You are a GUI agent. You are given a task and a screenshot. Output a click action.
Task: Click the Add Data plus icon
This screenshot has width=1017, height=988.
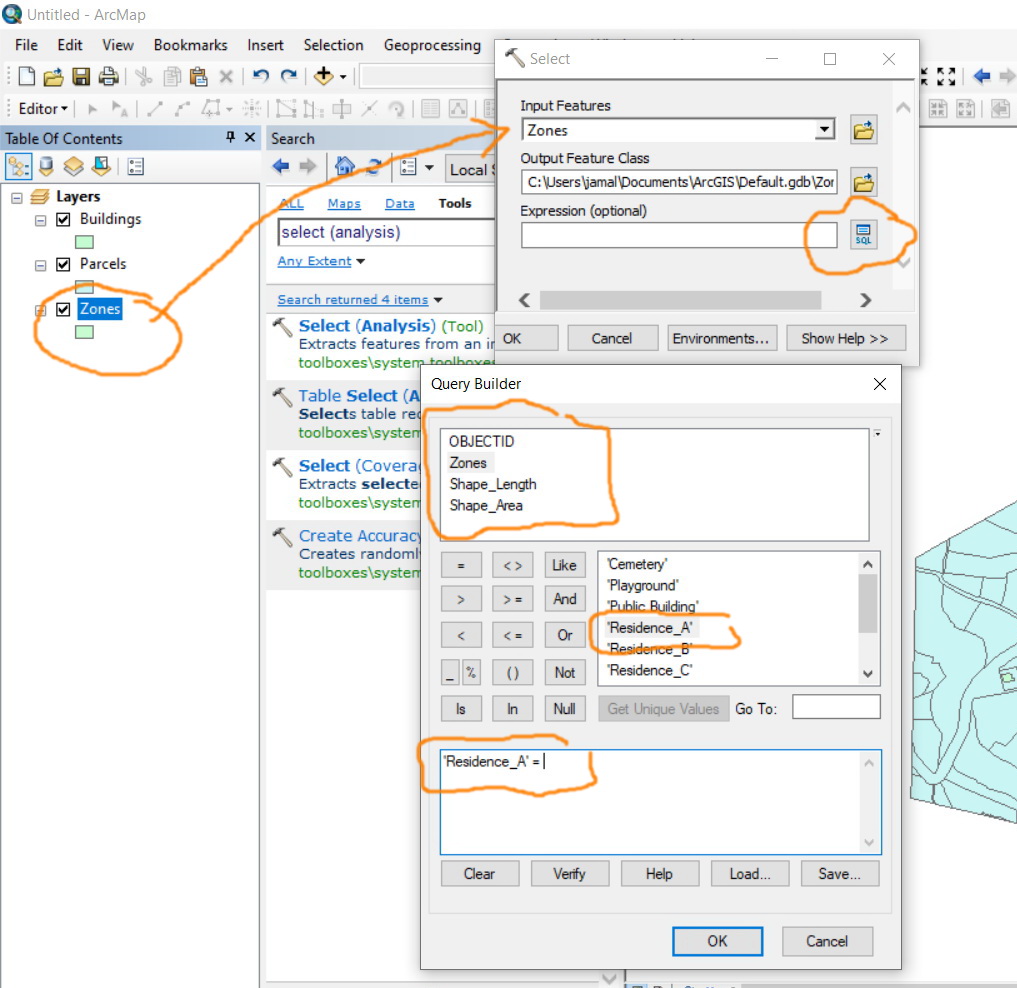[x=323, y=76]
